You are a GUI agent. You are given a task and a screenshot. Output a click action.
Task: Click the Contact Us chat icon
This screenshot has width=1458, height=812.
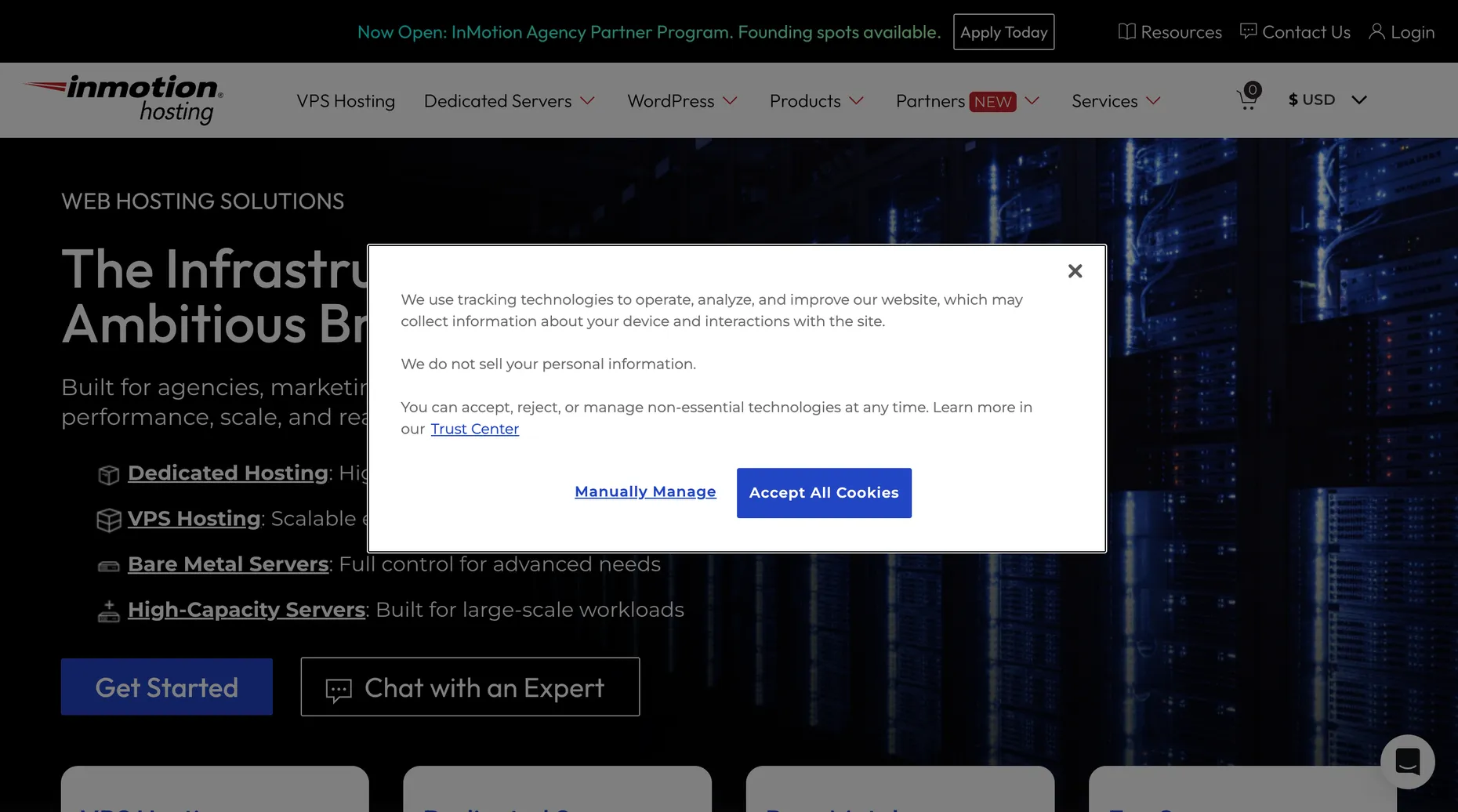1248,32
